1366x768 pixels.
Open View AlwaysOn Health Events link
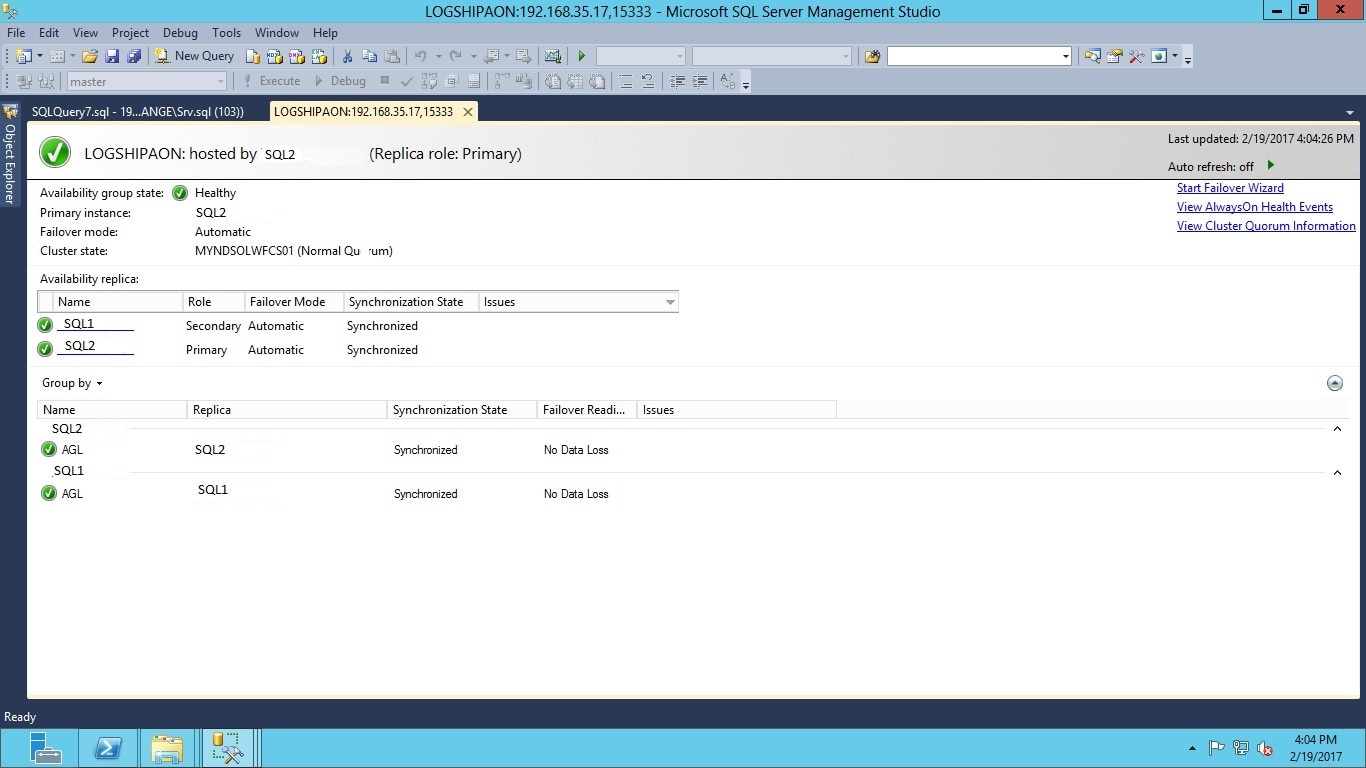(x=1255, y=207)
